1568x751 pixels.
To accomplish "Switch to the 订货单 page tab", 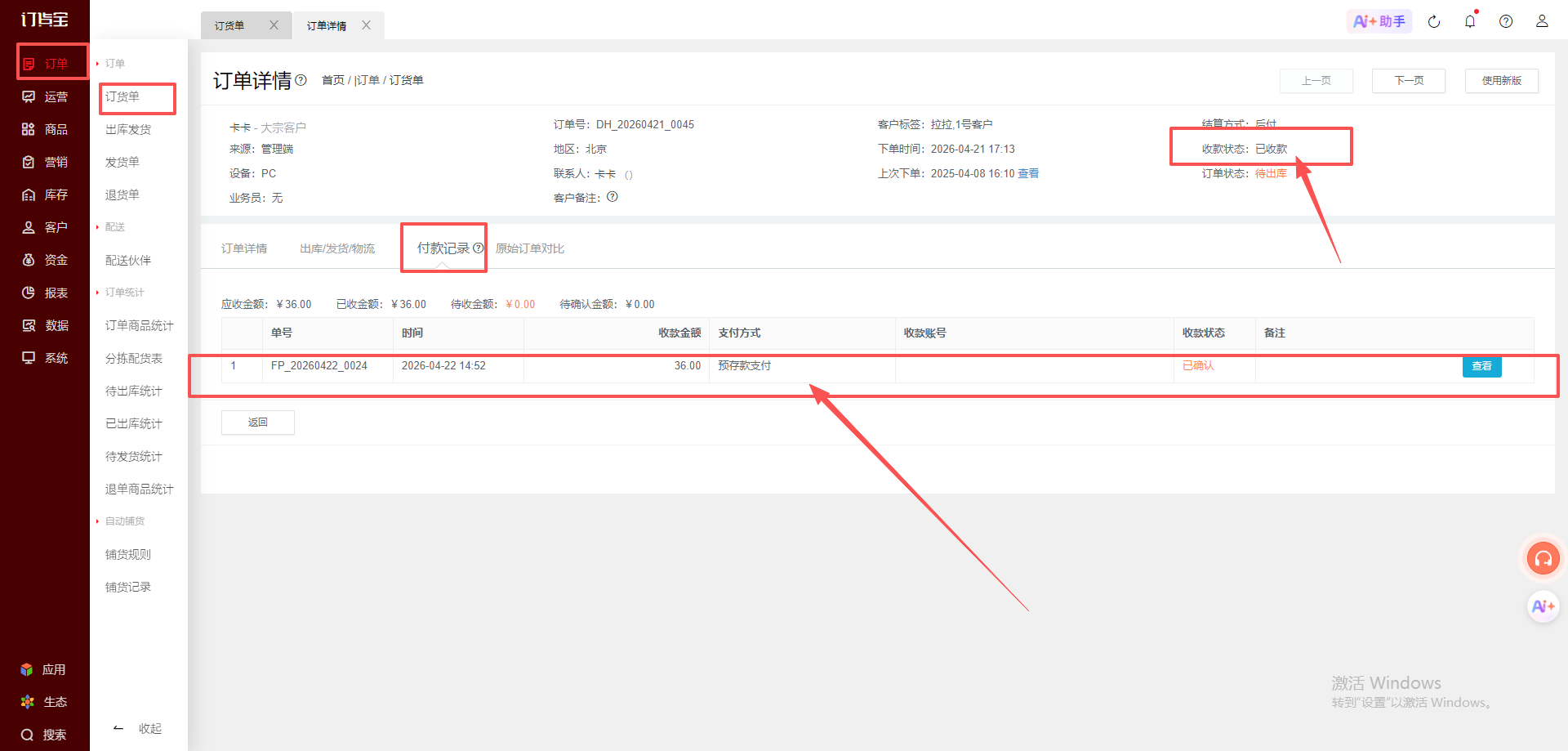I will [229, 26].
